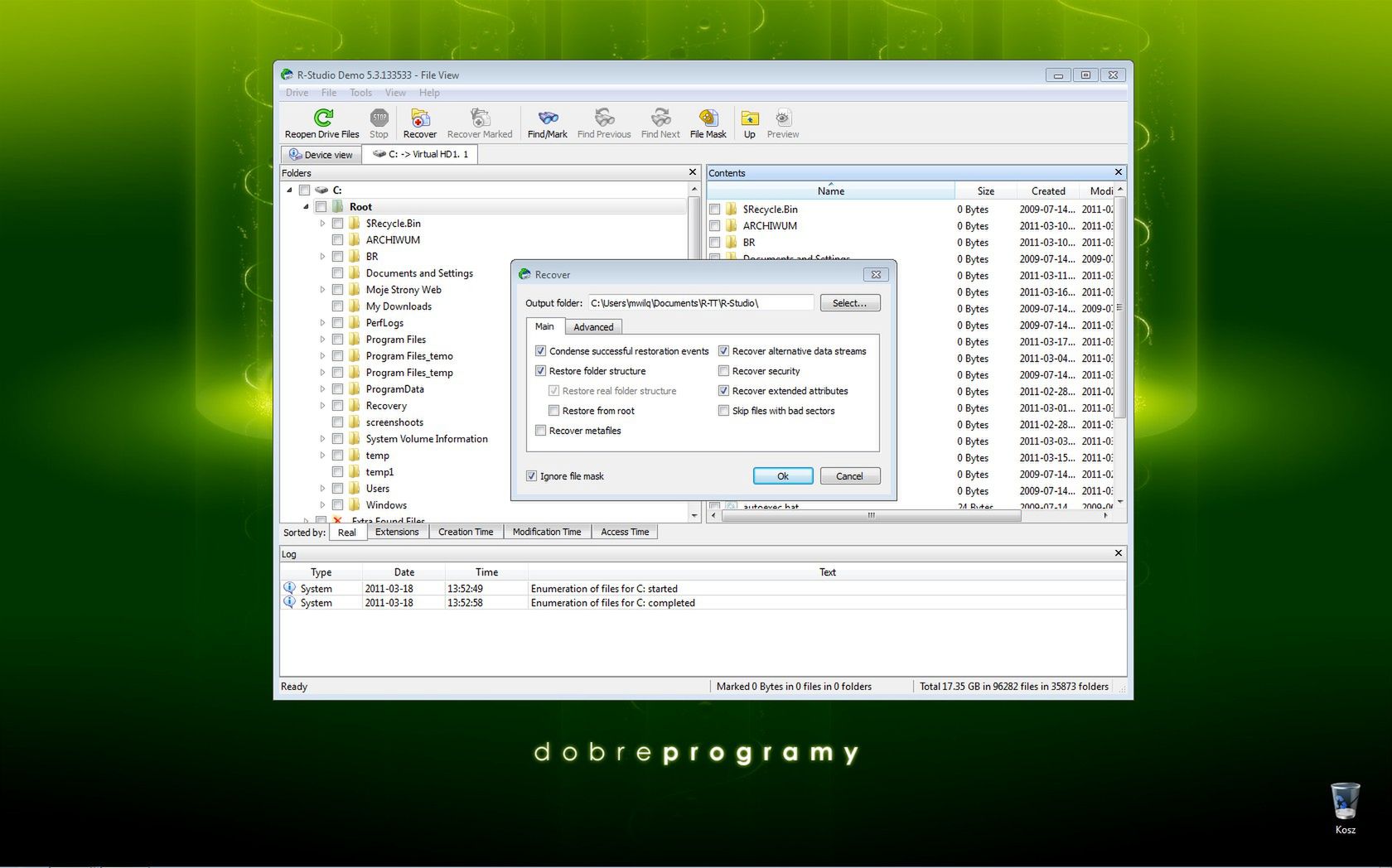Click the Folders panel scroll down arrow

(694, 515)
